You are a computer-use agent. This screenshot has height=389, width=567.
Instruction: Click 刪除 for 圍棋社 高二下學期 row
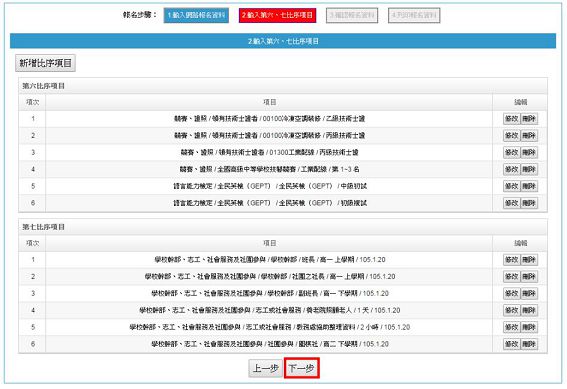pos(529,344)
